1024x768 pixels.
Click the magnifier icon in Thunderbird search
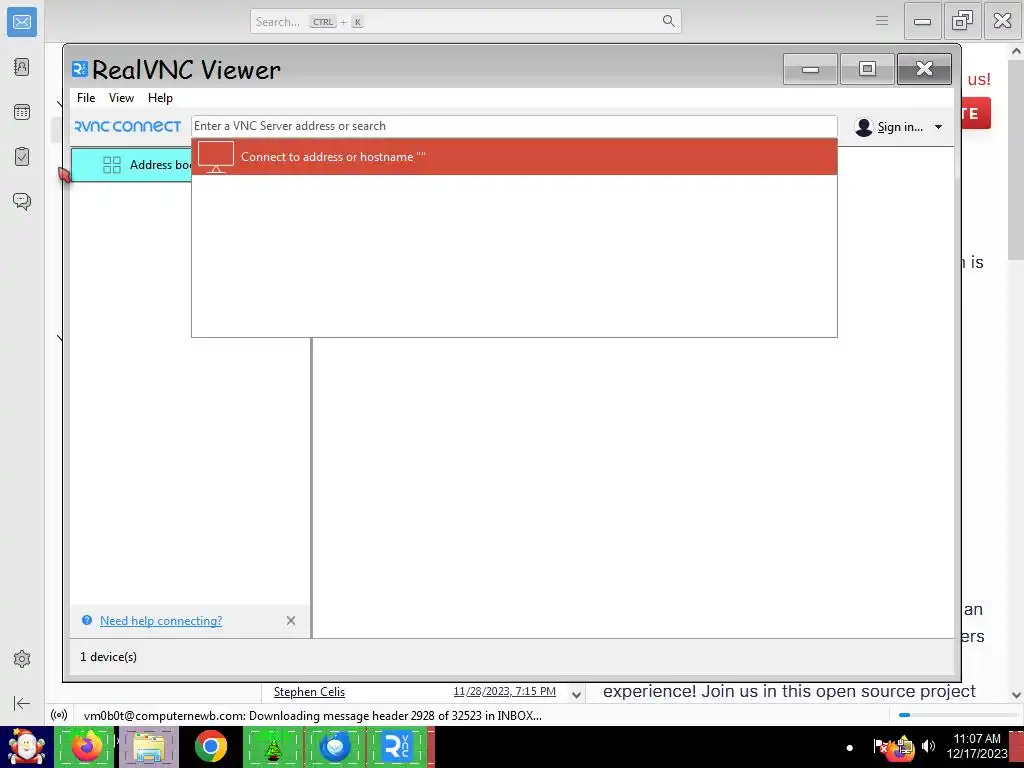point(669,21)
